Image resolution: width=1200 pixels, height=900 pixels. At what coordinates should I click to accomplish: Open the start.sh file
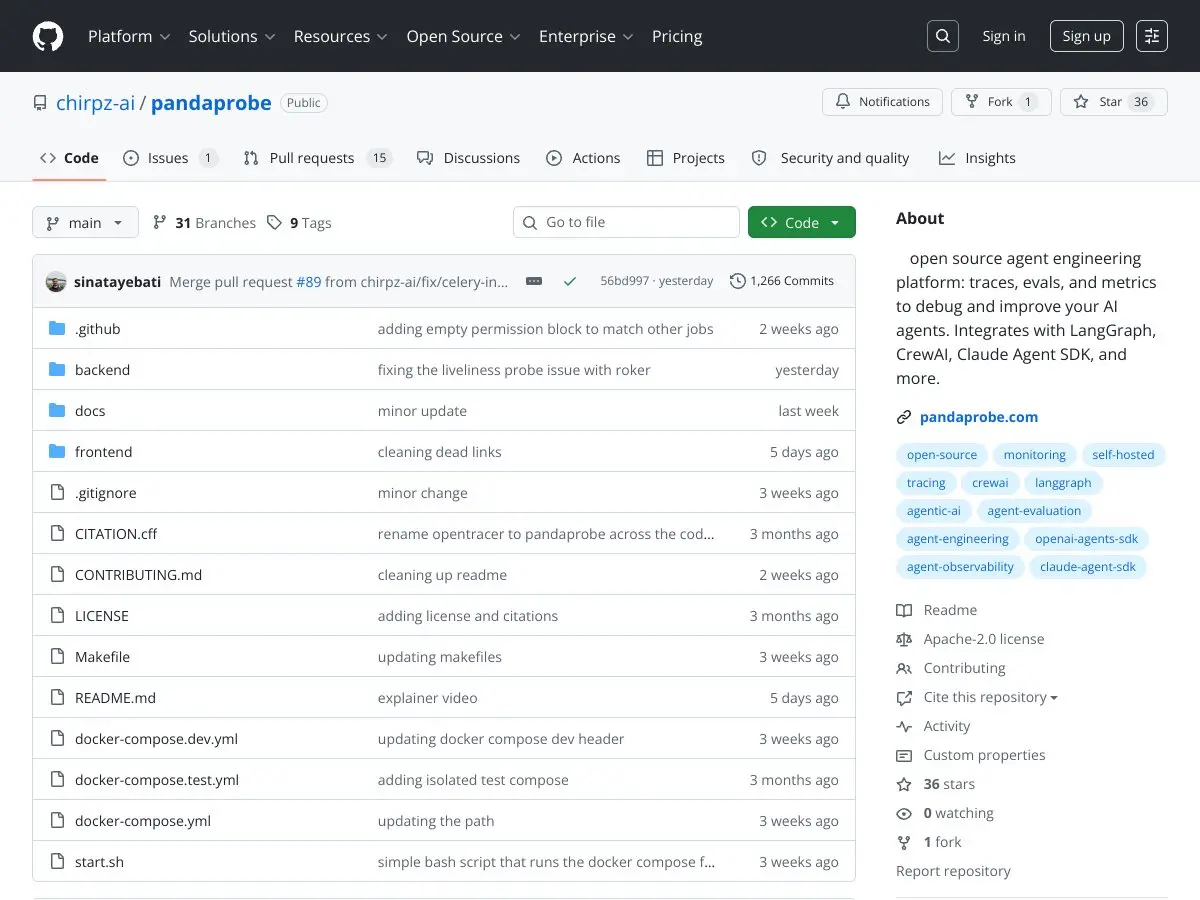(99, 862)
